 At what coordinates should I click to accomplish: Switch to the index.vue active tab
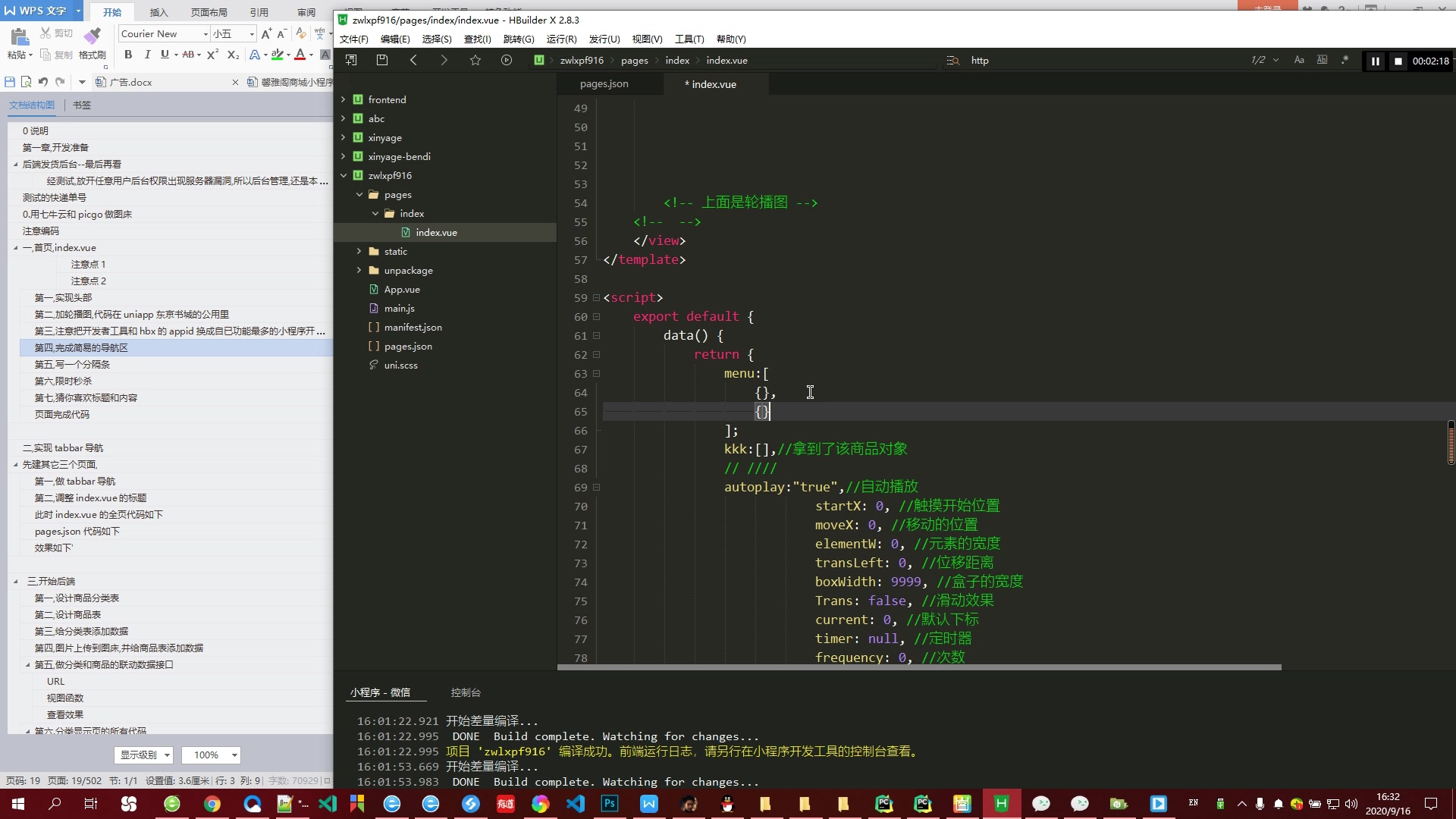click(x=712, y=84)
